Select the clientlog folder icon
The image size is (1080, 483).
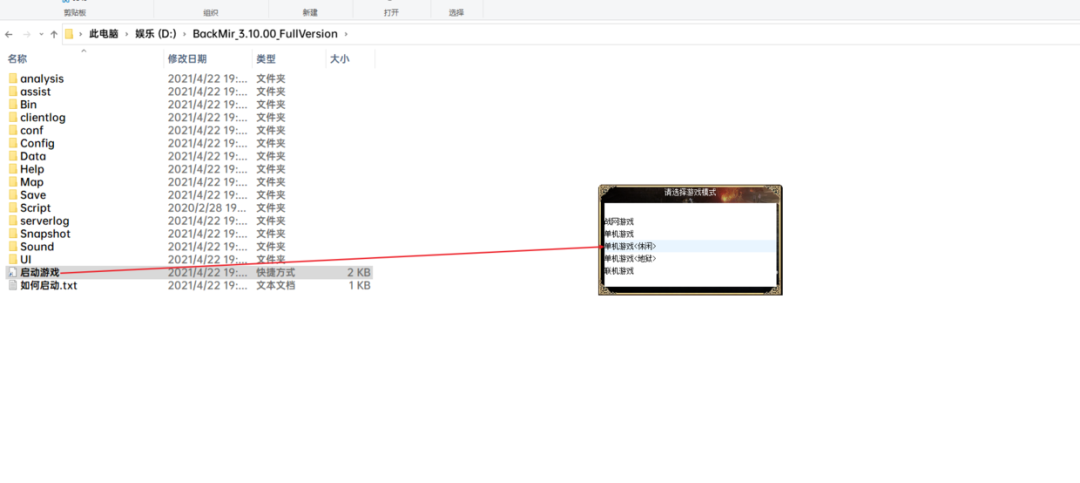[13, 117]
